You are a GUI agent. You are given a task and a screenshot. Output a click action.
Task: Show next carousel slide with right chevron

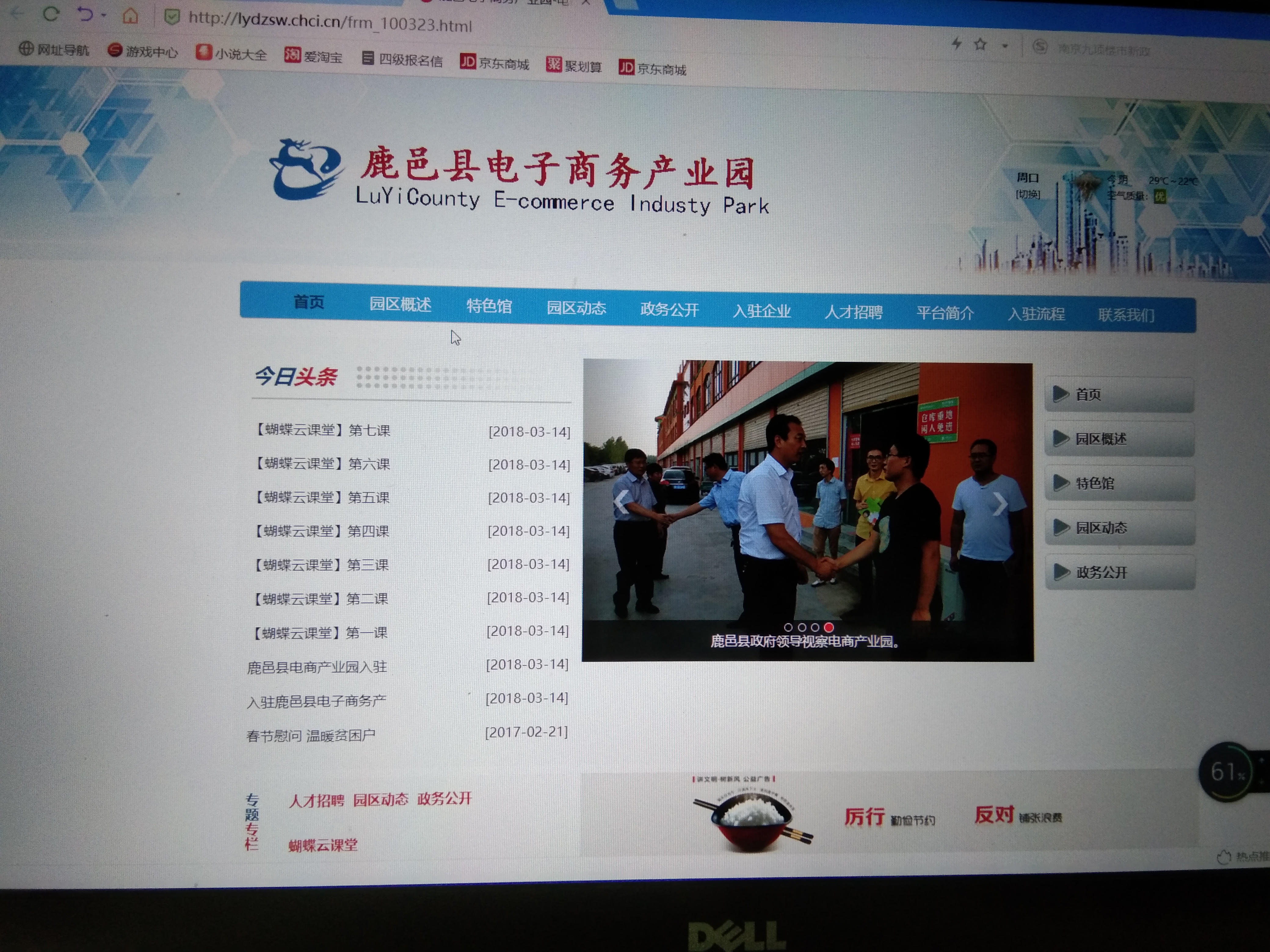tap(1000, 504)
